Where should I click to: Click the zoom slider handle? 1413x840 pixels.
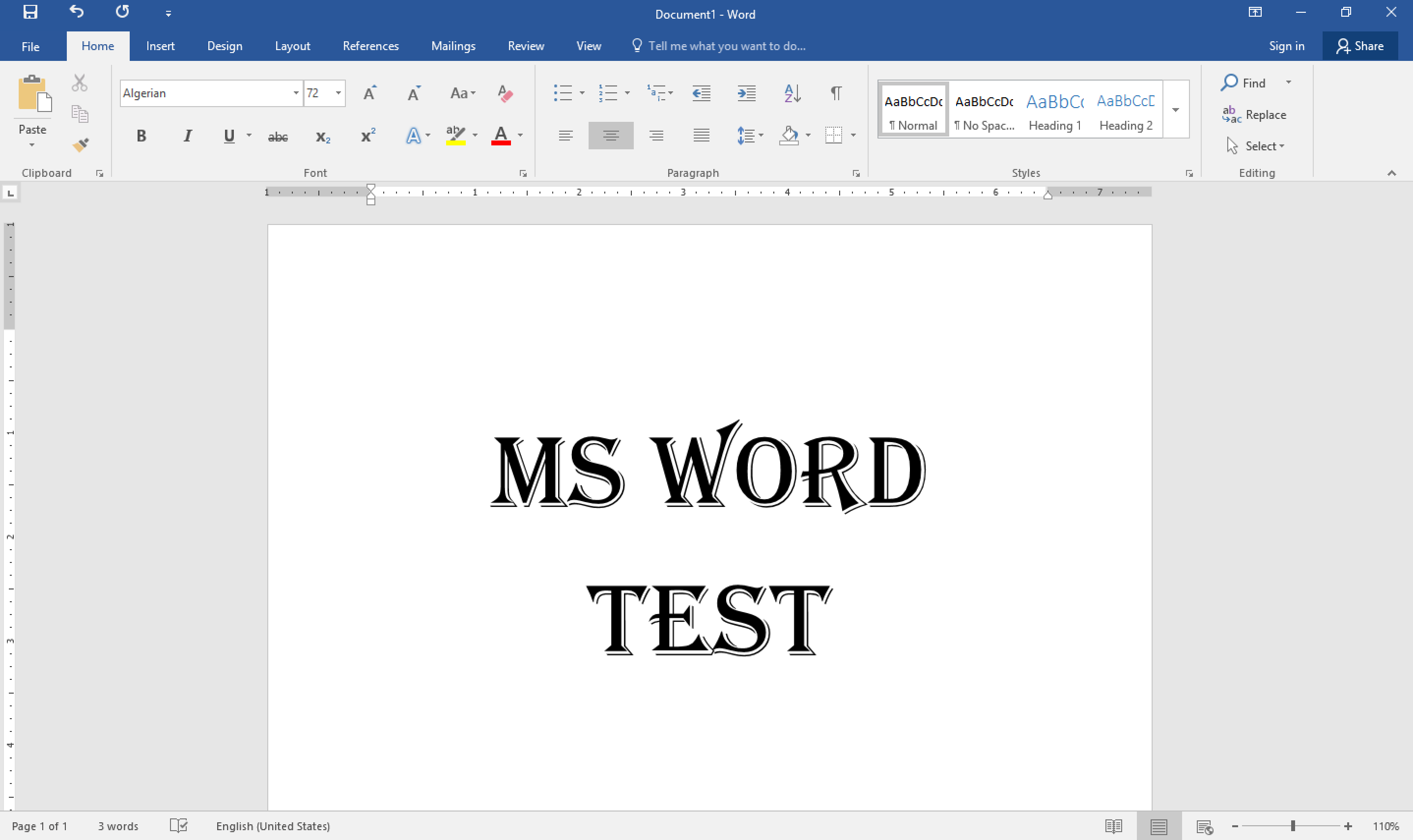pyautogui.click(x=1293, y=826)
